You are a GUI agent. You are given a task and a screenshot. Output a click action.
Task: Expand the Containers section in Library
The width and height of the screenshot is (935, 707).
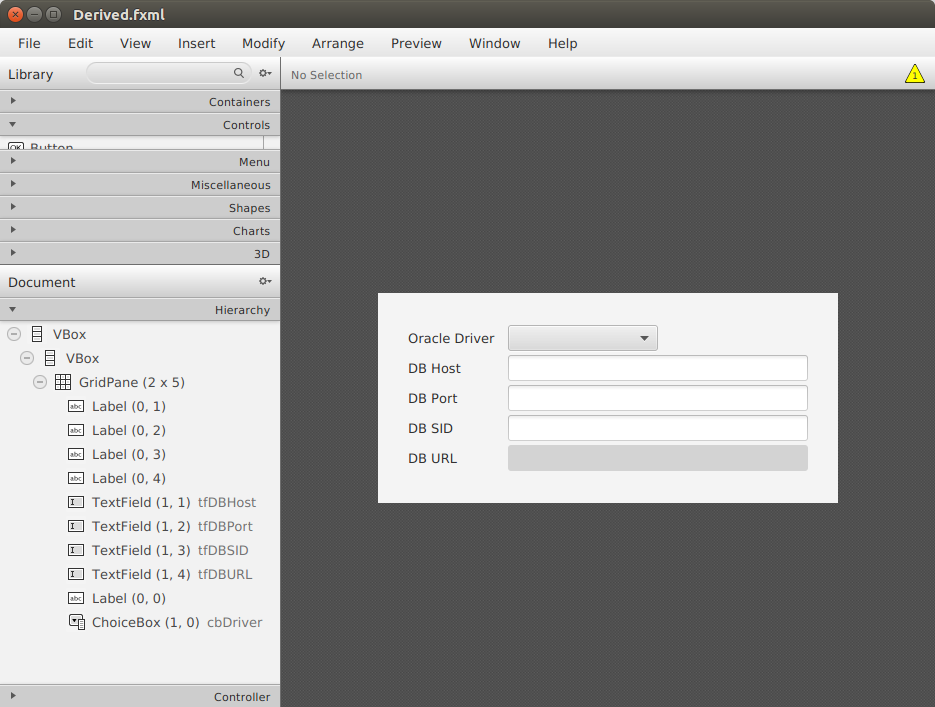(13, 100)
